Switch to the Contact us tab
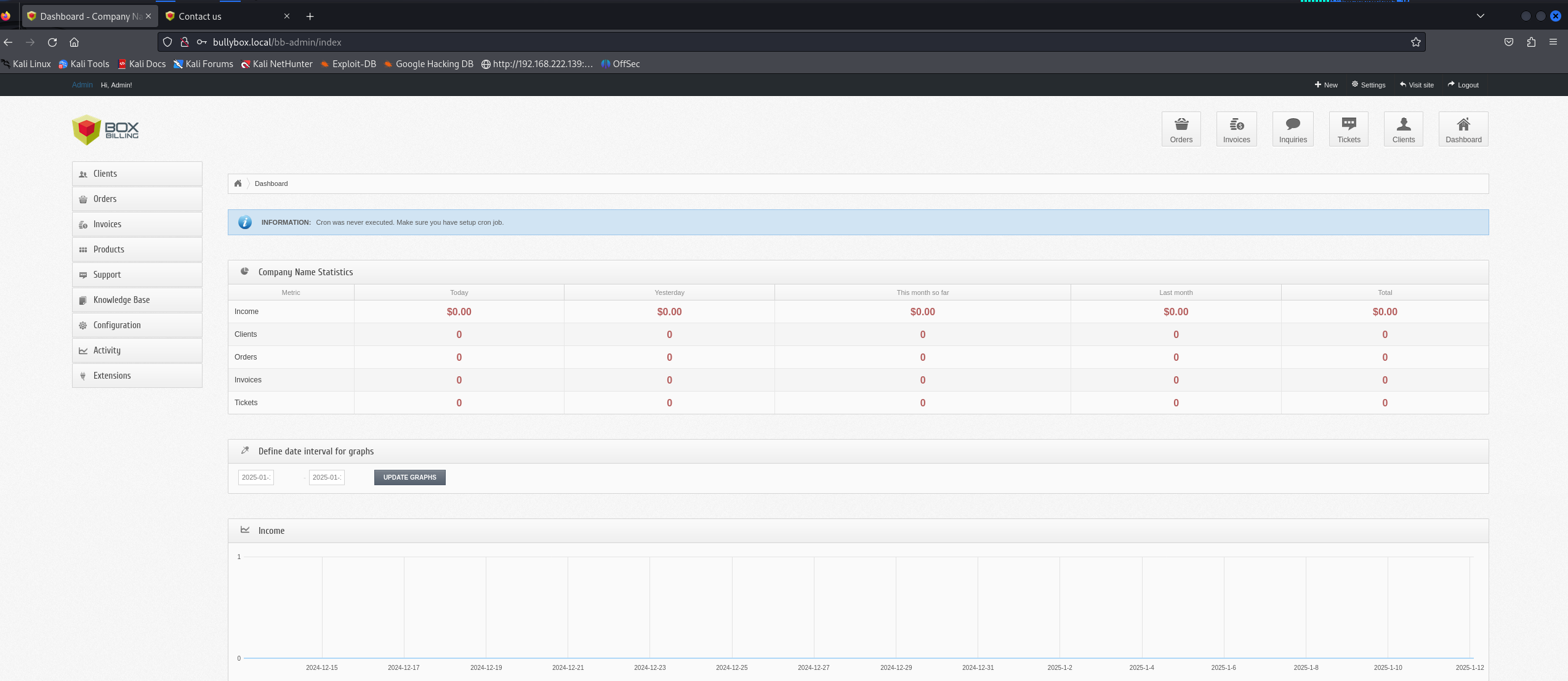The height and width of the screenshot is (681, 1568). [228, 17]
